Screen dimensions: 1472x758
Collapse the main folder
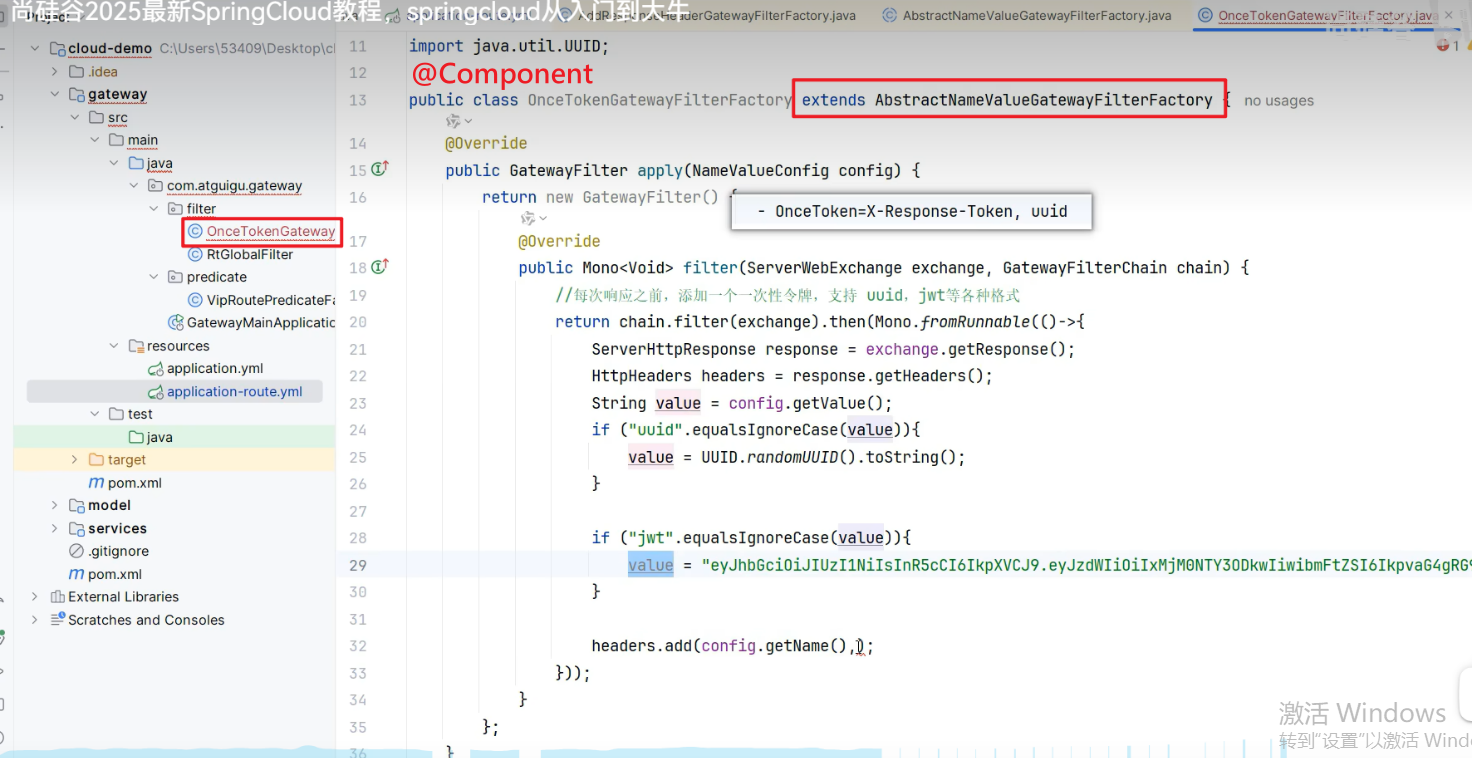click(94, 140)
